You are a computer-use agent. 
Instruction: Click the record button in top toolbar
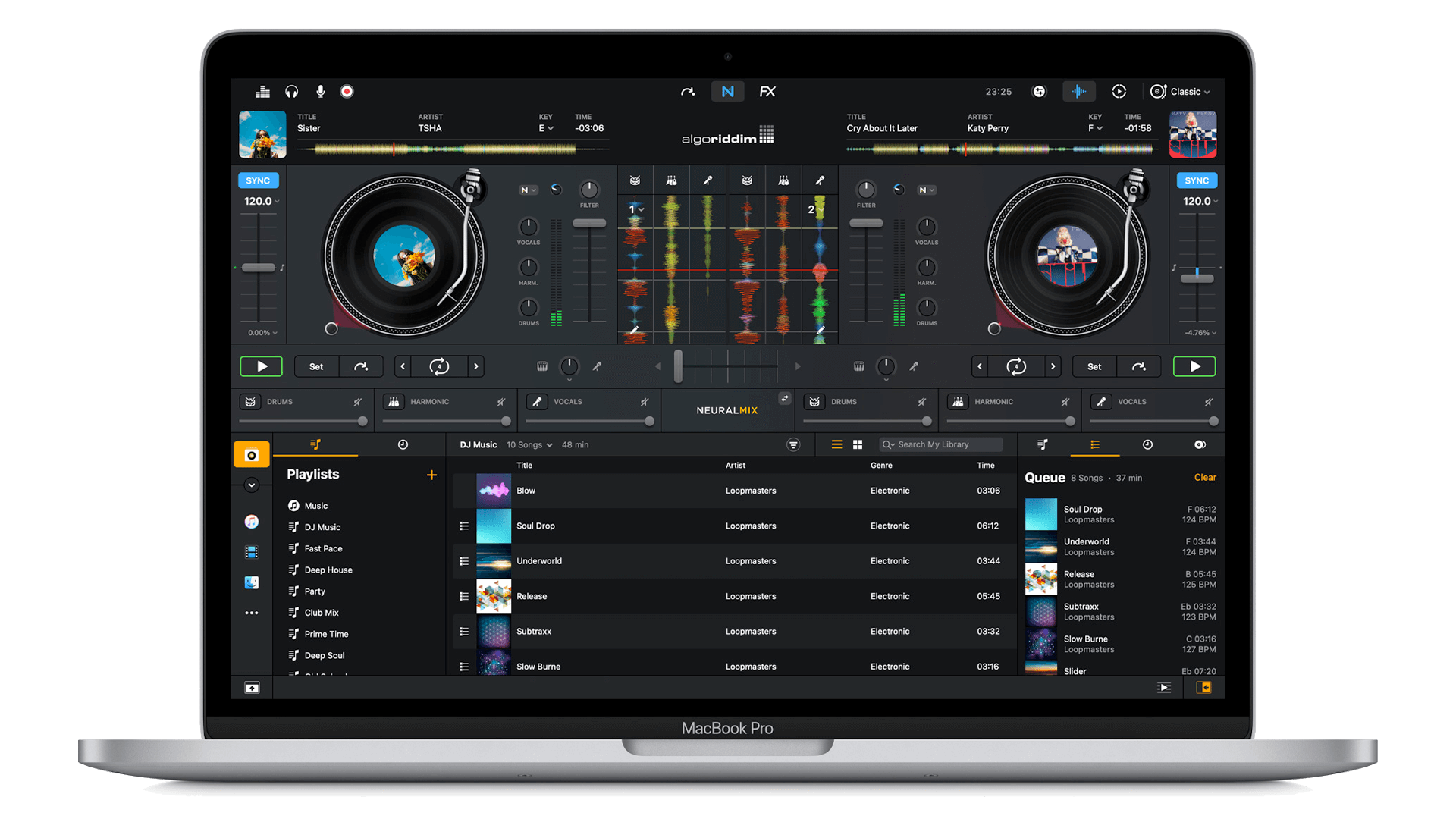pyautogui.click(x=347, y=92)
